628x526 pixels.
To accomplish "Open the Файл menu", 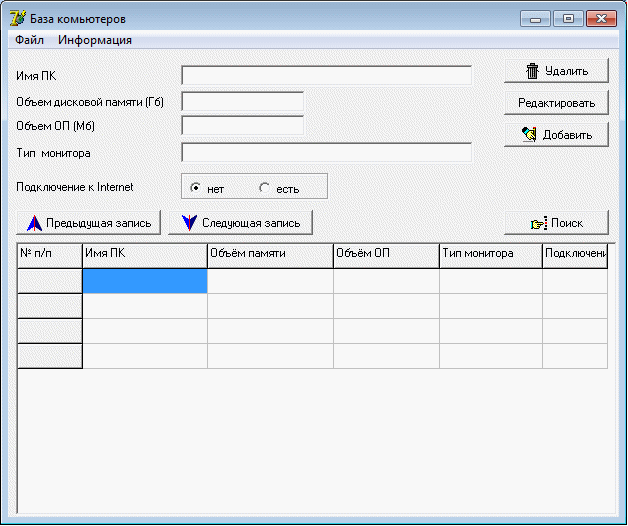I will pos(29,40).
